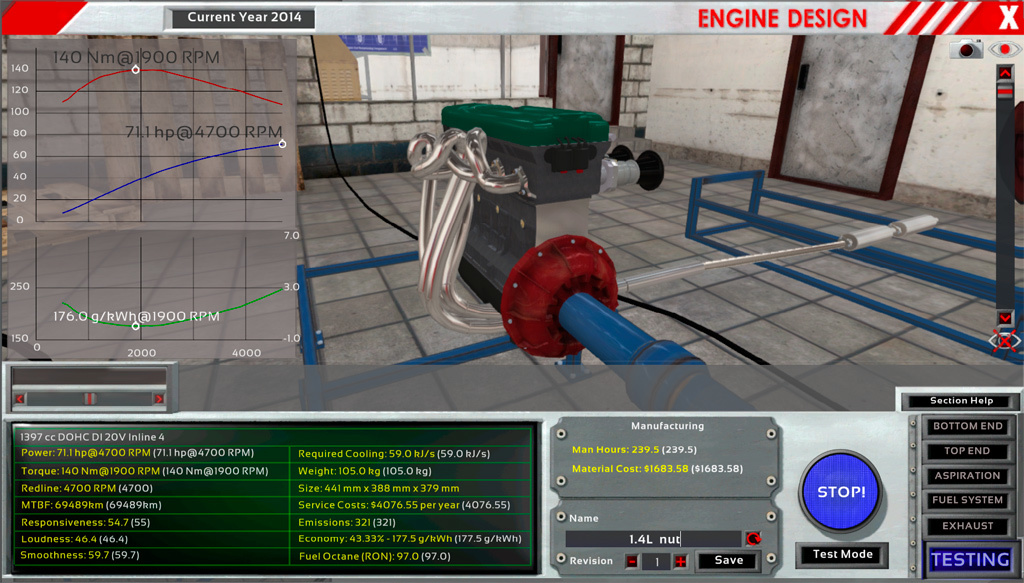
Task: Decrease revision with the minus icon
Action: [x=632, y=562]
